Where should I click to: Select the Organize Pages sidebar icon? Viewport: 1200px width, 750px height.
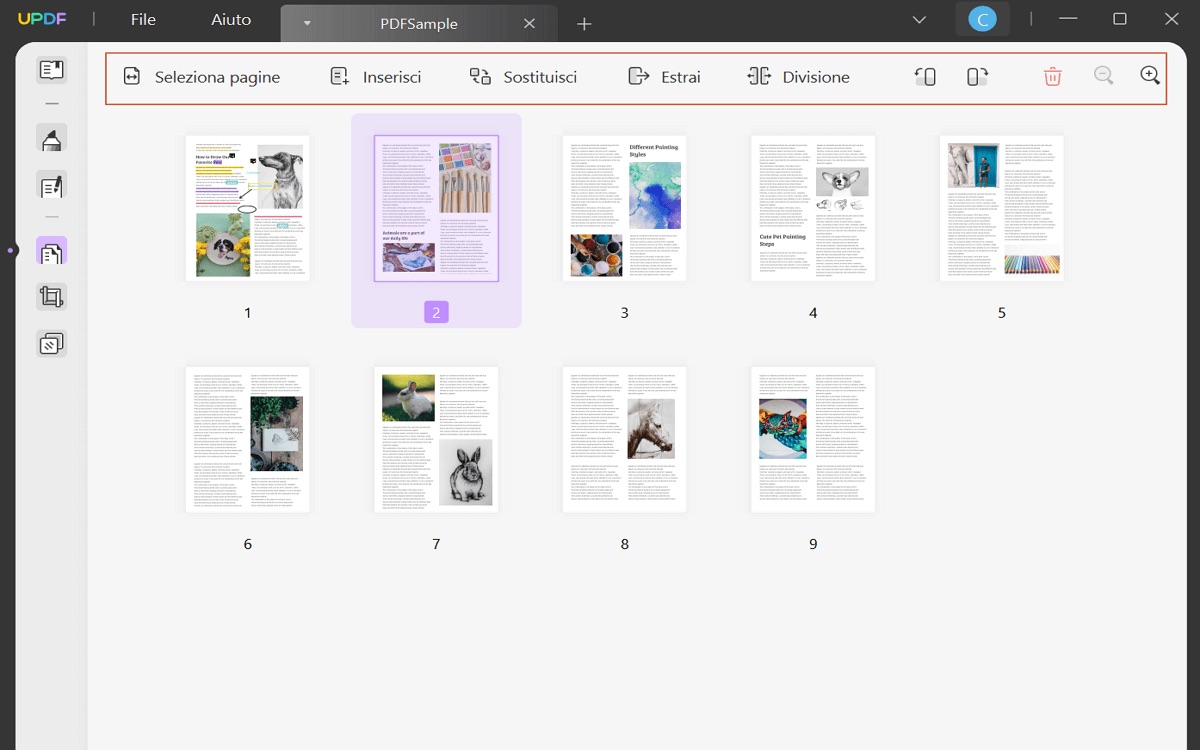(51, 252)
